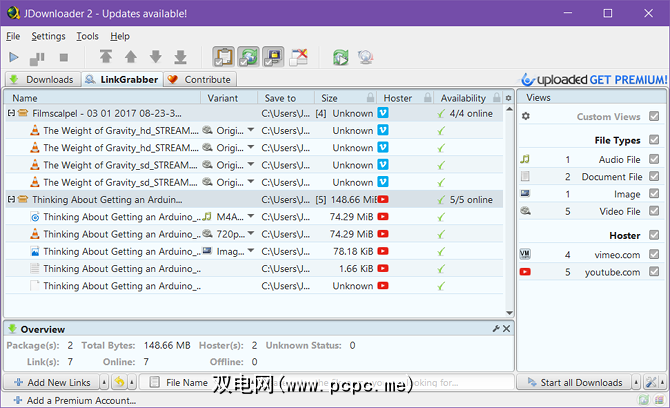The image size is (670, 408).
Task: Uncheck Audio File filter
Action: [654, 159]
